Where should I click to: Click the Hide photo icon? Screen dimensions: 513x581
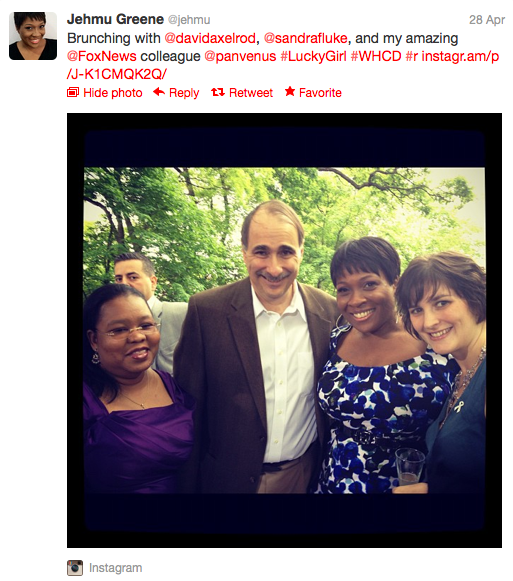click(x=73, y=92)
